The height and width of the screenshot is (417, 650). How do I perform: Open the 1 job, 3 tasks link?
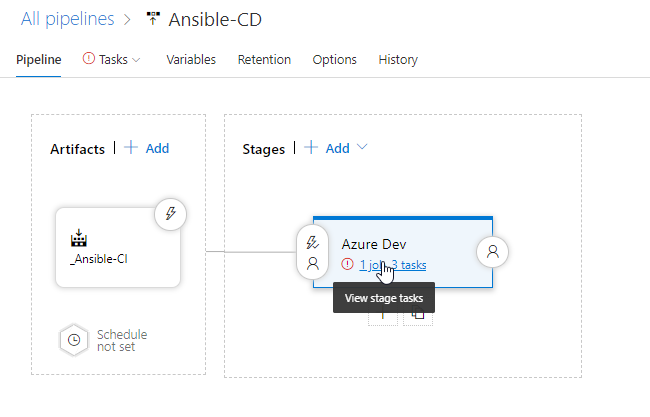point(393,265)
